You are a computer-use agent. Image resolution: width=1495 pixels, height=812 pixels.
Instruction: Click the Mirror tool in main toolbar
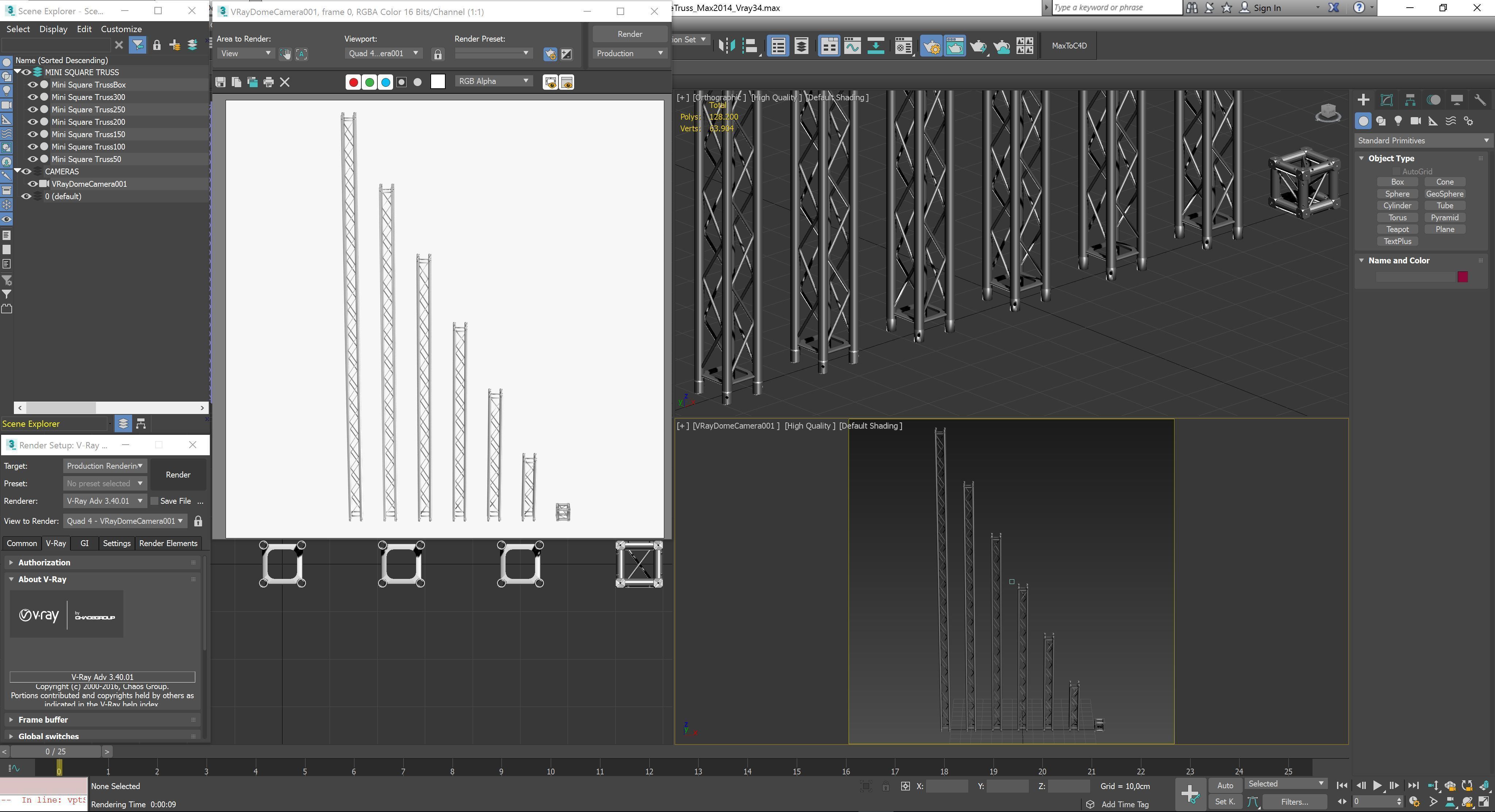727,46
